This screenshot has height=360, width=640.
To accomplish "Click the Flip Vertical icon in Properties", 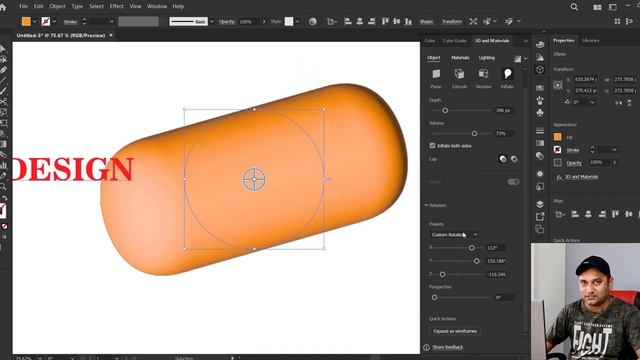I will 629,102.
